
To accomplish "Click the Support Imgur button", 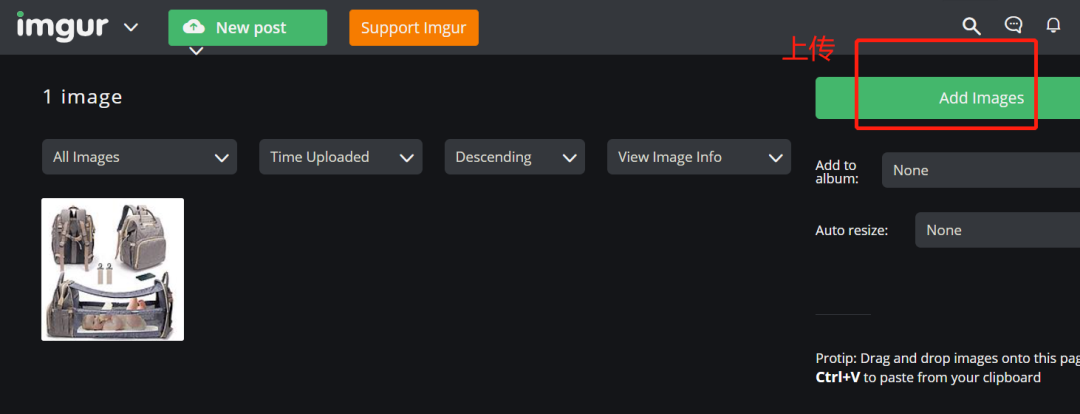I will 413,28.
